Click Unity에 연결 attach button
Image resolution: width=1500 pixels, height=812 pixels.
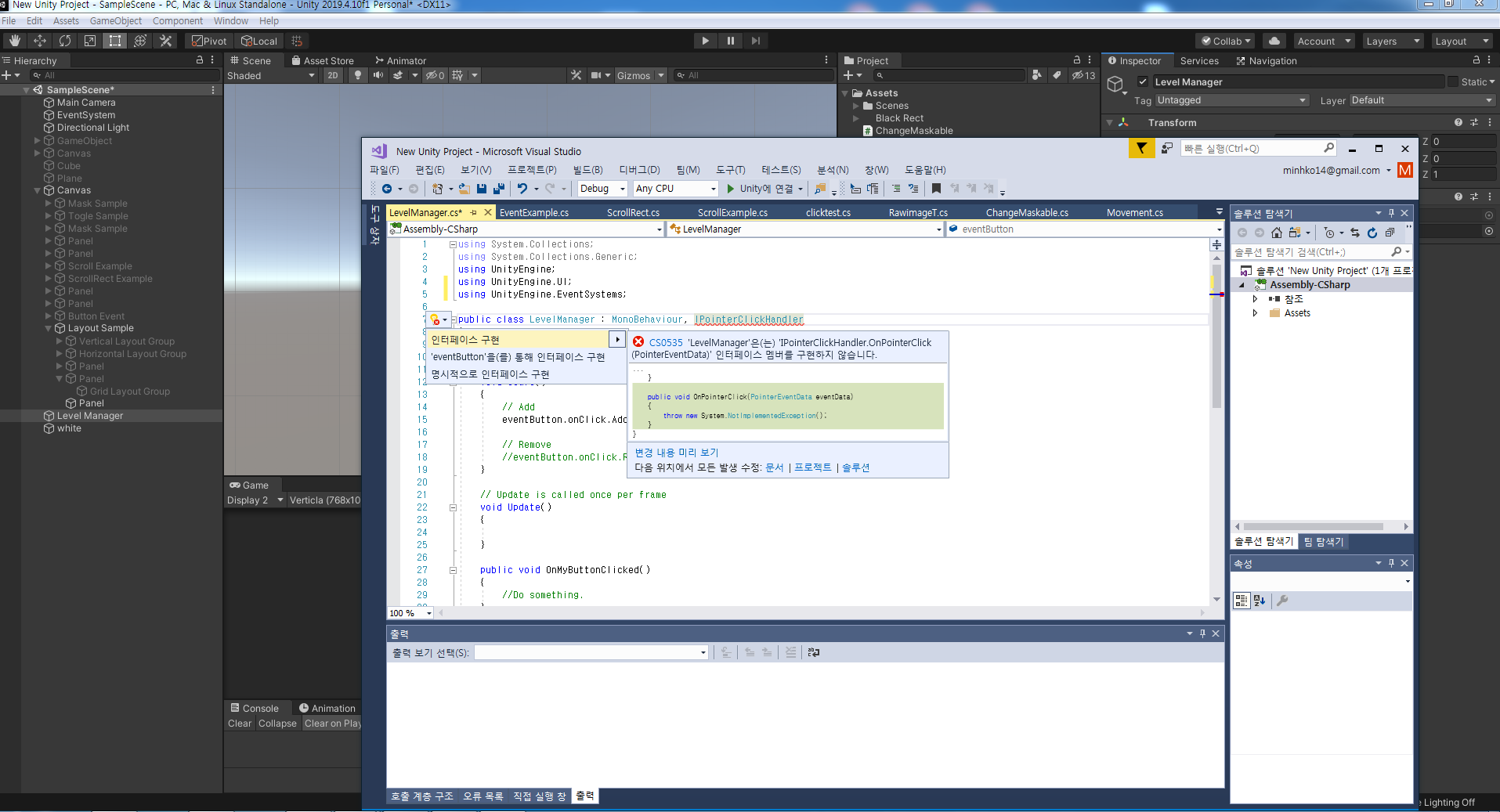pos(764,189)
